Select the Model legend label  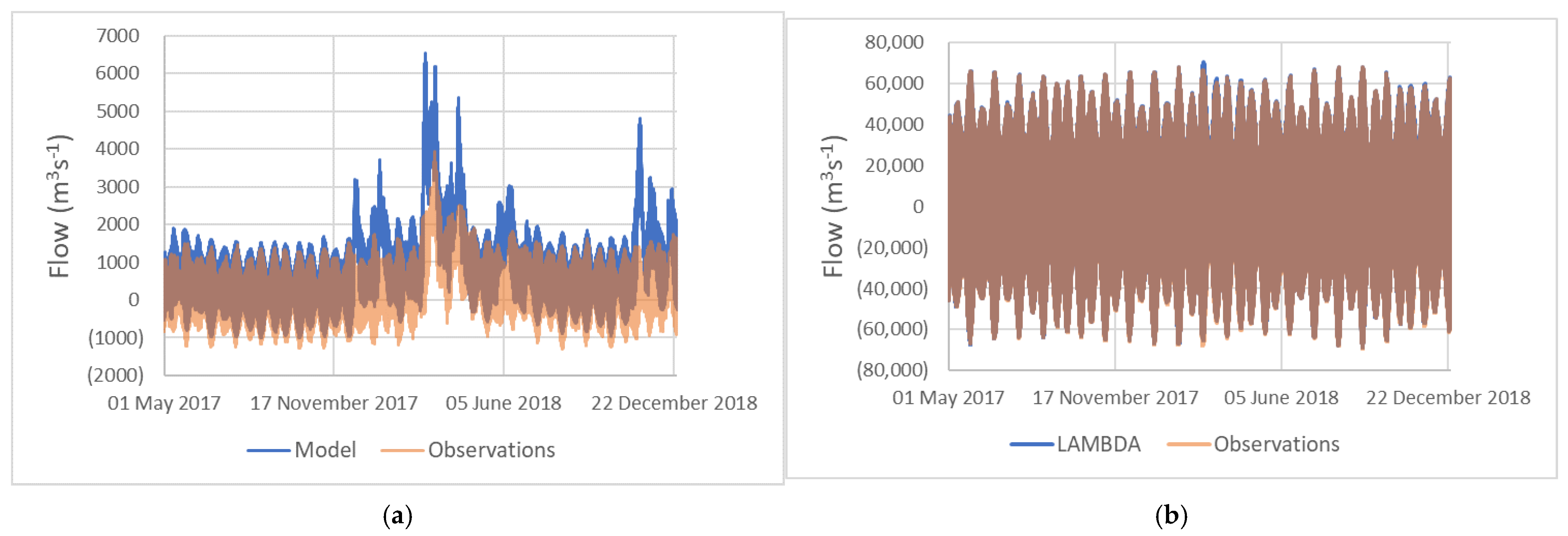click(x=325, y=450)
